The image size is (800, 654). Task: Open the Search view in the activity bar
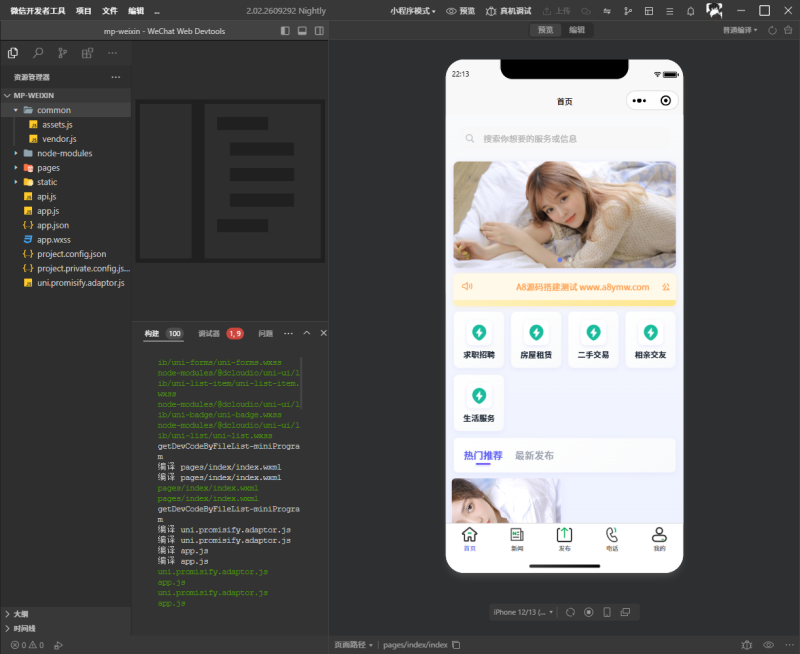[38, 53]
